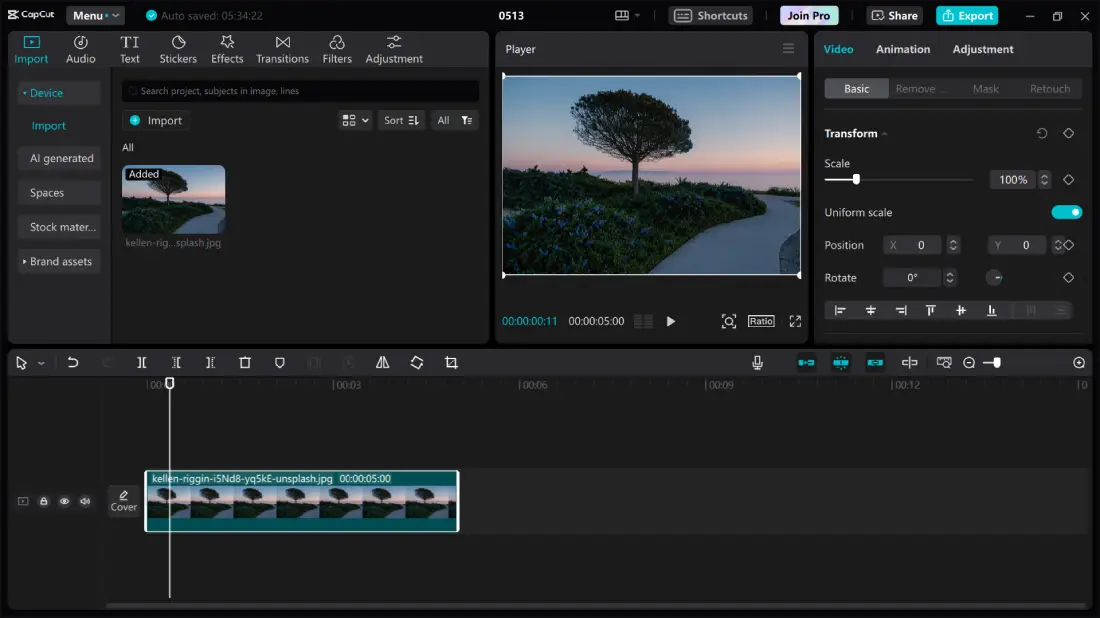Click the Split tool in timeline toolbar
This screenshot has width=1100, height=618.
pos(142,363)
